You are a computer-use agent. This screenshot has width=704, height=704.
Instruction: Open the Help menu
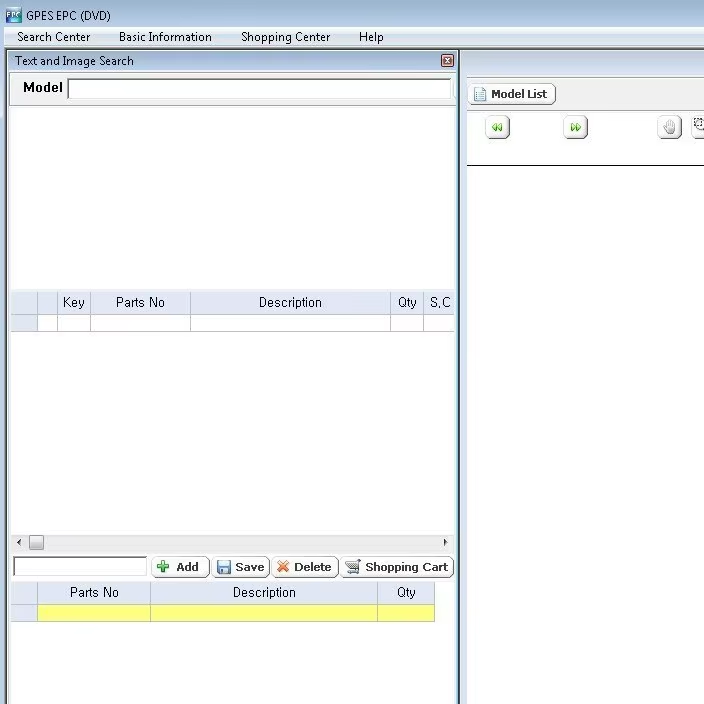click(371, 37)
